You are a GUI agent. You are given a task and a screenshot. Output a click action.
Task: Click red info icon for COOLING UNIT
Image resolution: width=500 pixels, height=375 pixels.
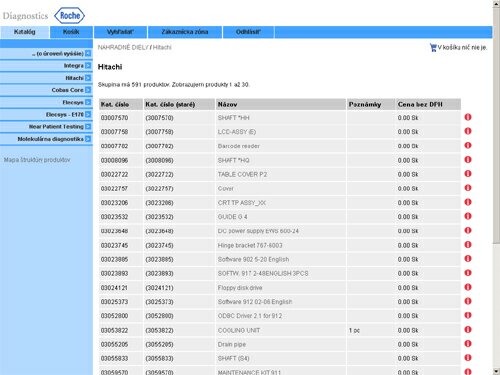pos(468,330)
